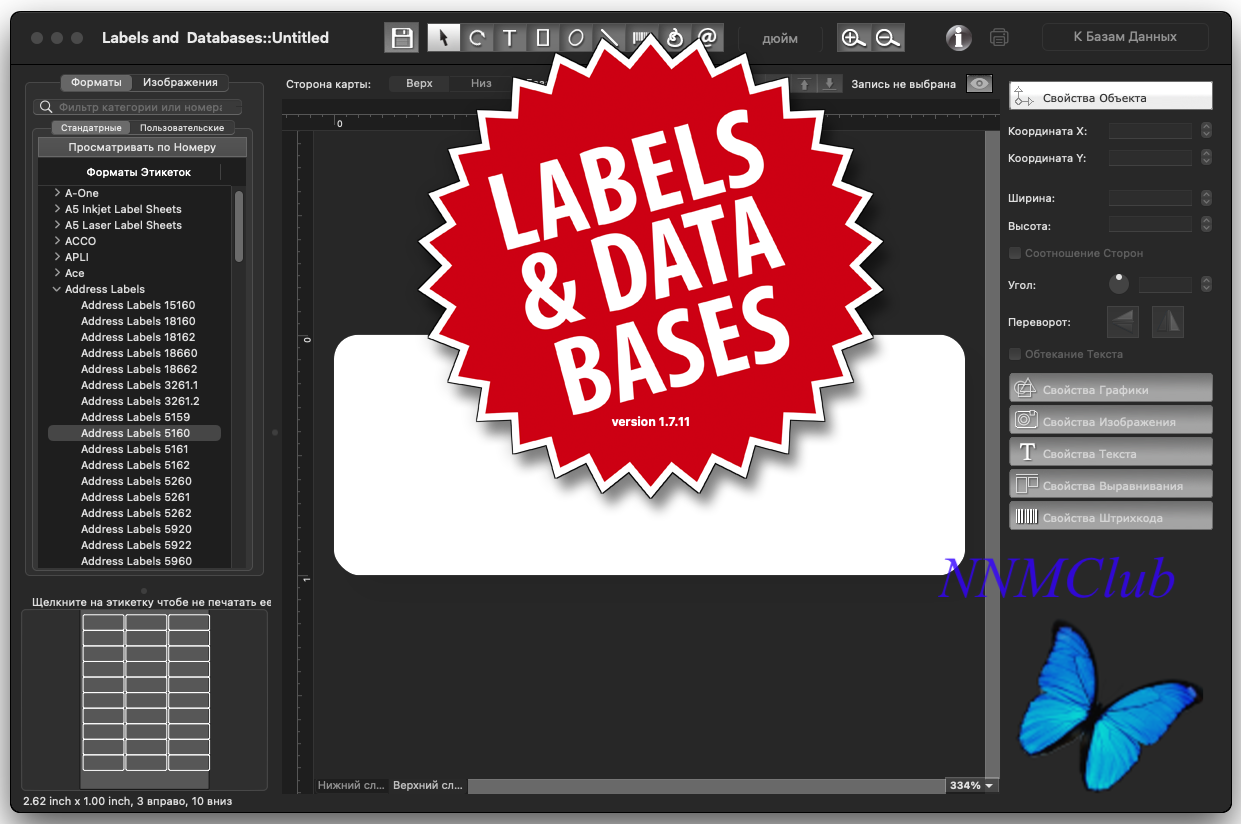The height and width of the screenshot is (824, 1241).
Task: Collapse the Address Labels category
Action: [x=57, y=289]
